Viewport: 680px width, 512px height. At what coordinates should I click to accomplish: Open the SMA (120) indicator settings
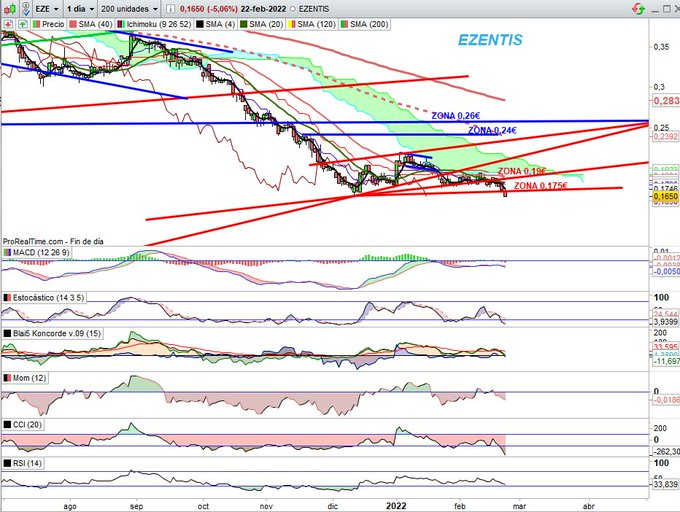tap(312, 24)
